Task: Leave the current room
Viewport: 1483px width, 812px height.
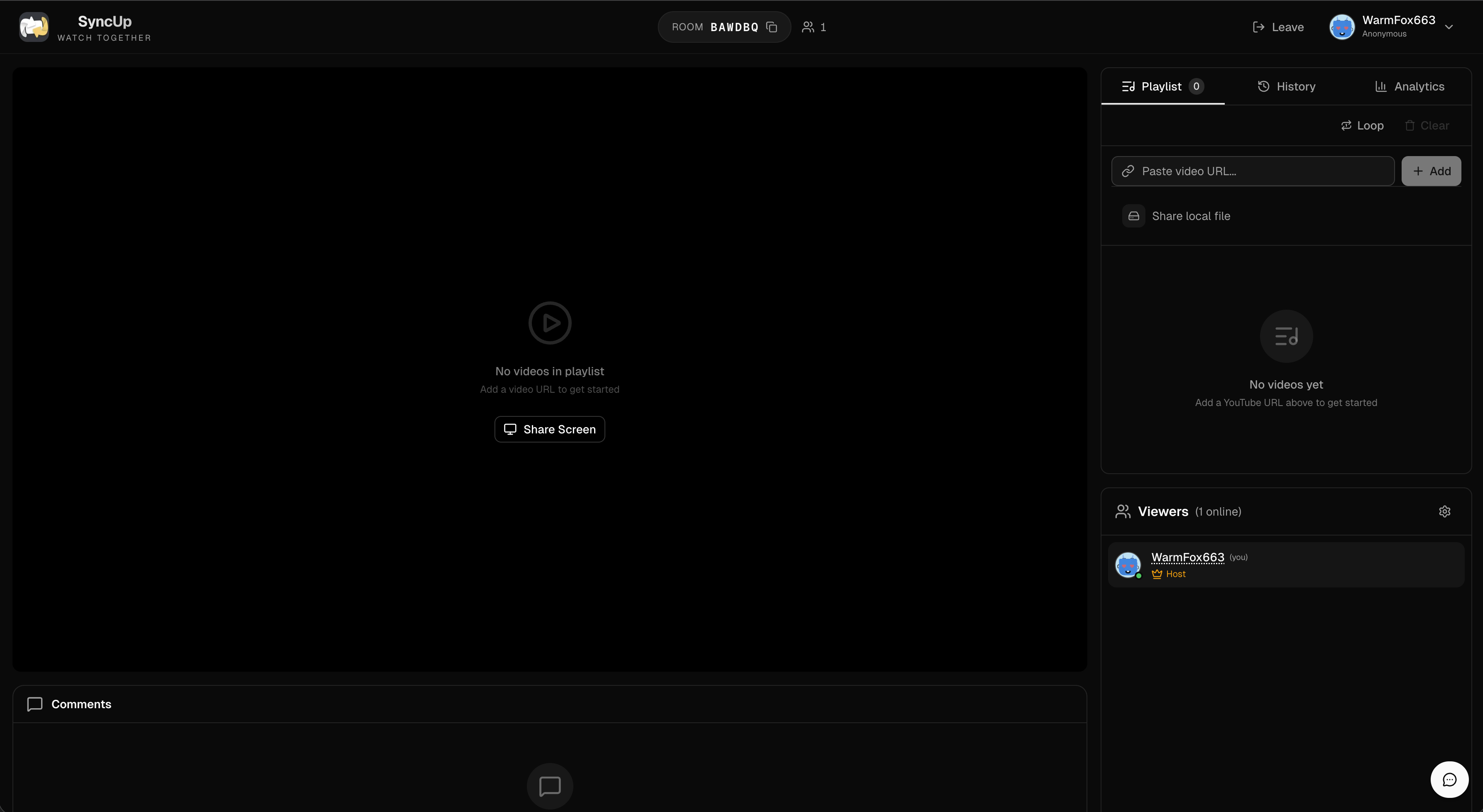Action: click(x=1278, y=27)
